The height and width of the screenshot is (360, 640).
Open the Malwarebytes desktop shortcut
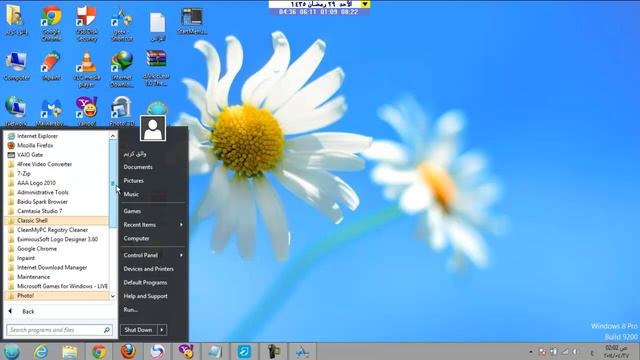[51, 111]
